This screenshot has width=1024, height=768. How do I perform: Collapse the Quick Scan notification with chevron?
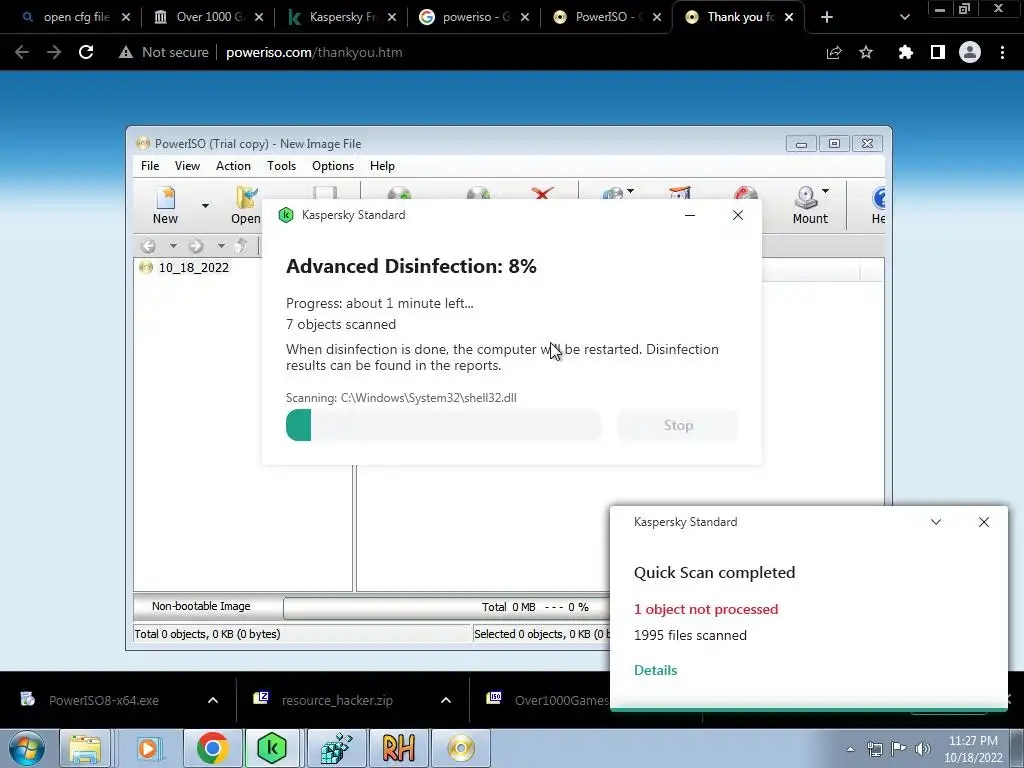pyautogui.click(x=936, y=522)
